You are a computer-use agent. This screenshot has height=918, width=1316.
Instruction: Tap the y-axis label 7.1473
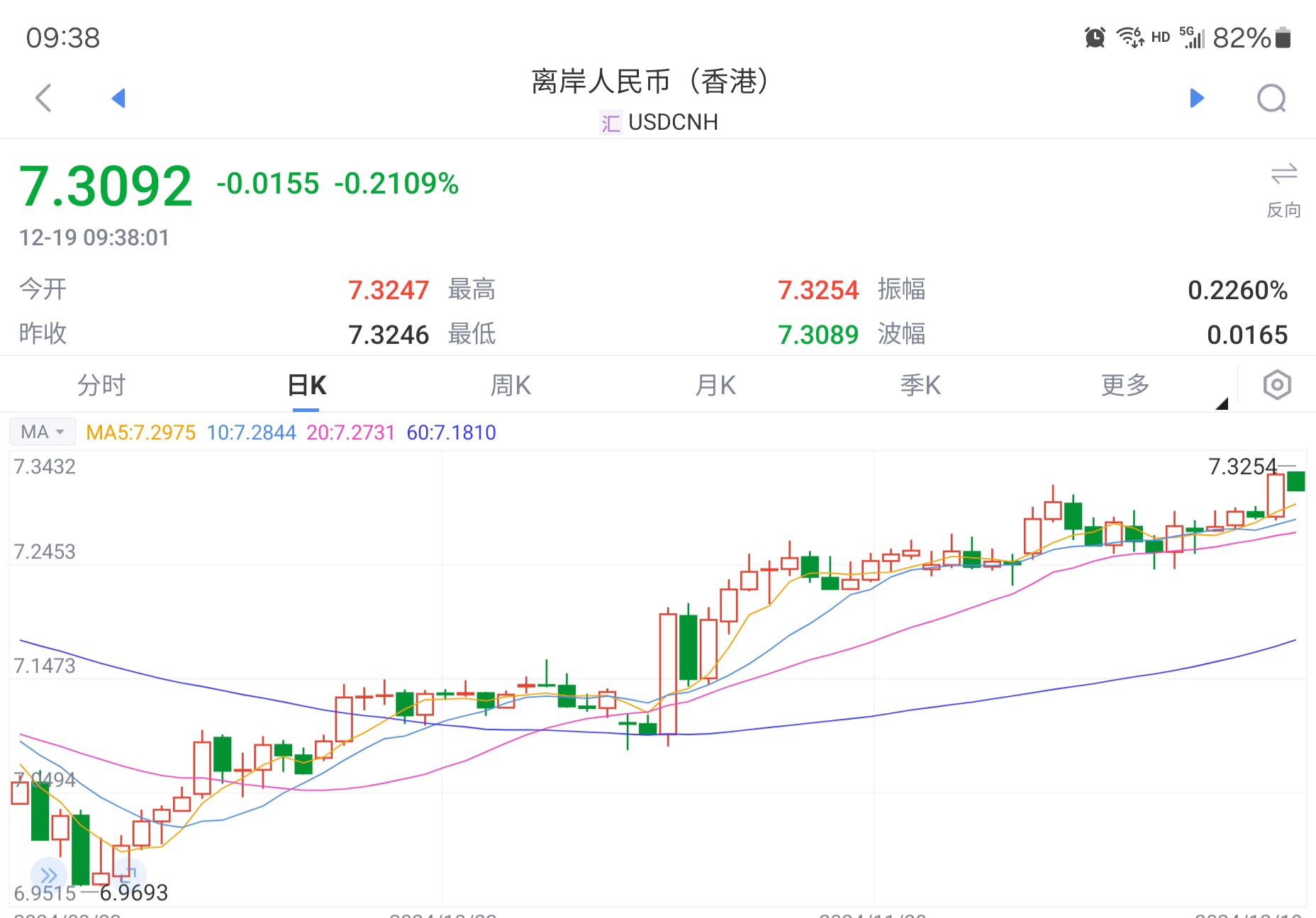[x=45, y=666]
